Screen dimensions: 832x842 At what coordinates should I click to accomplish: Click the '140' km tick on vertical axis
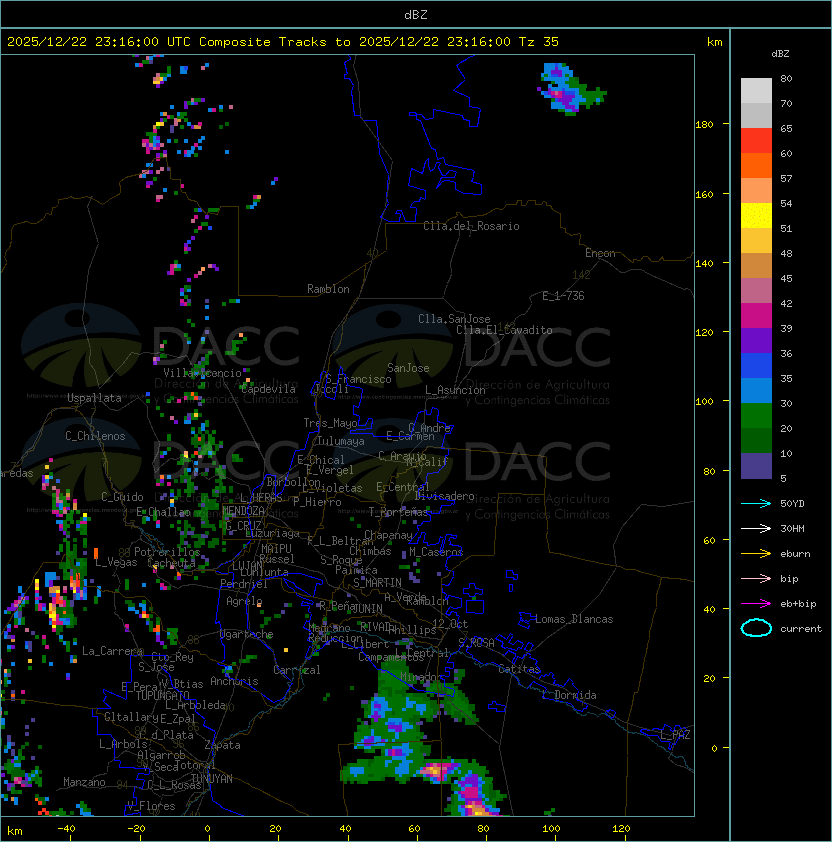tap(704, 263)
